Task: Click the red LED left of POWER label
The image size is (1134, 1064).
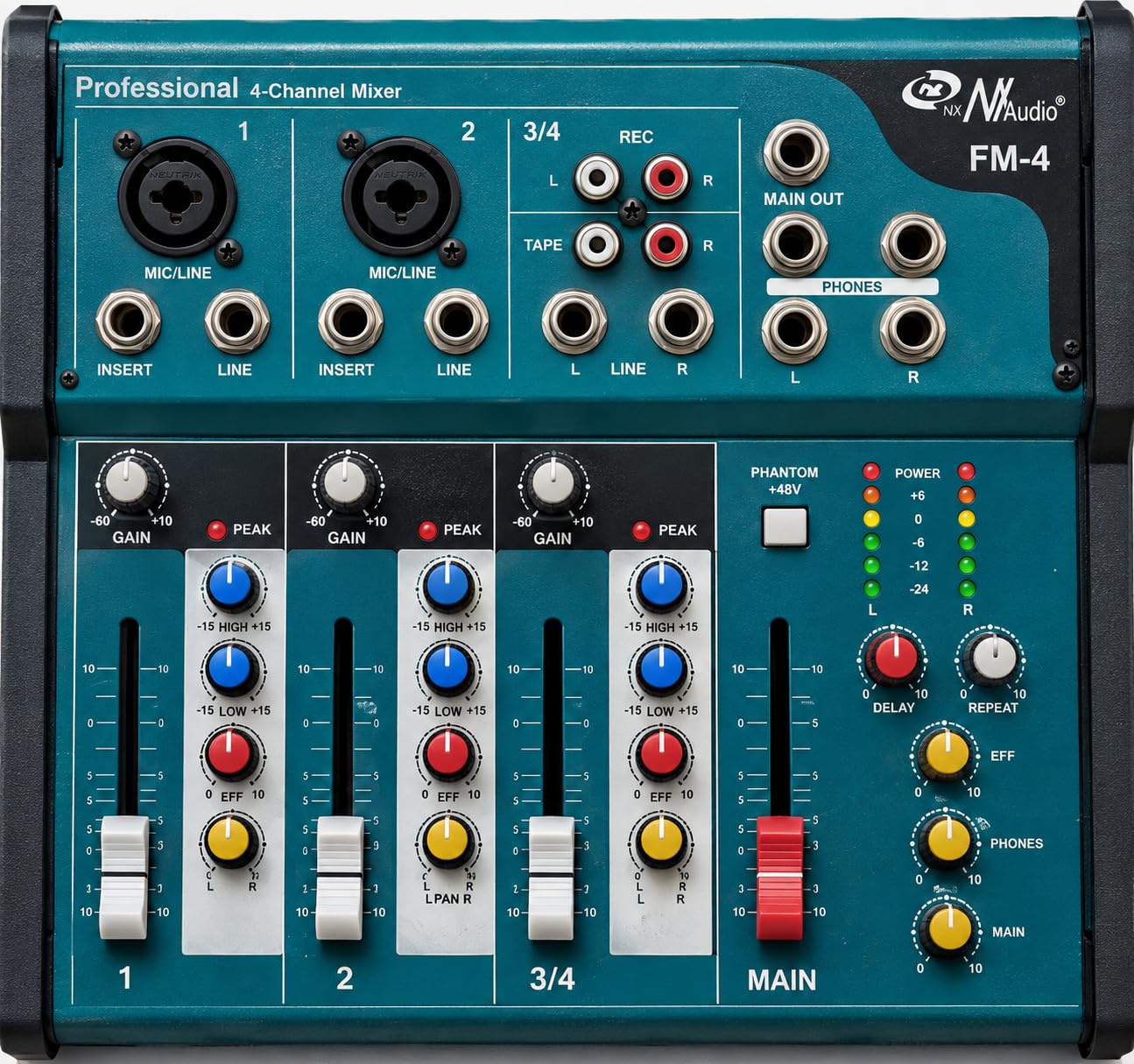Action: click(871, 472)
